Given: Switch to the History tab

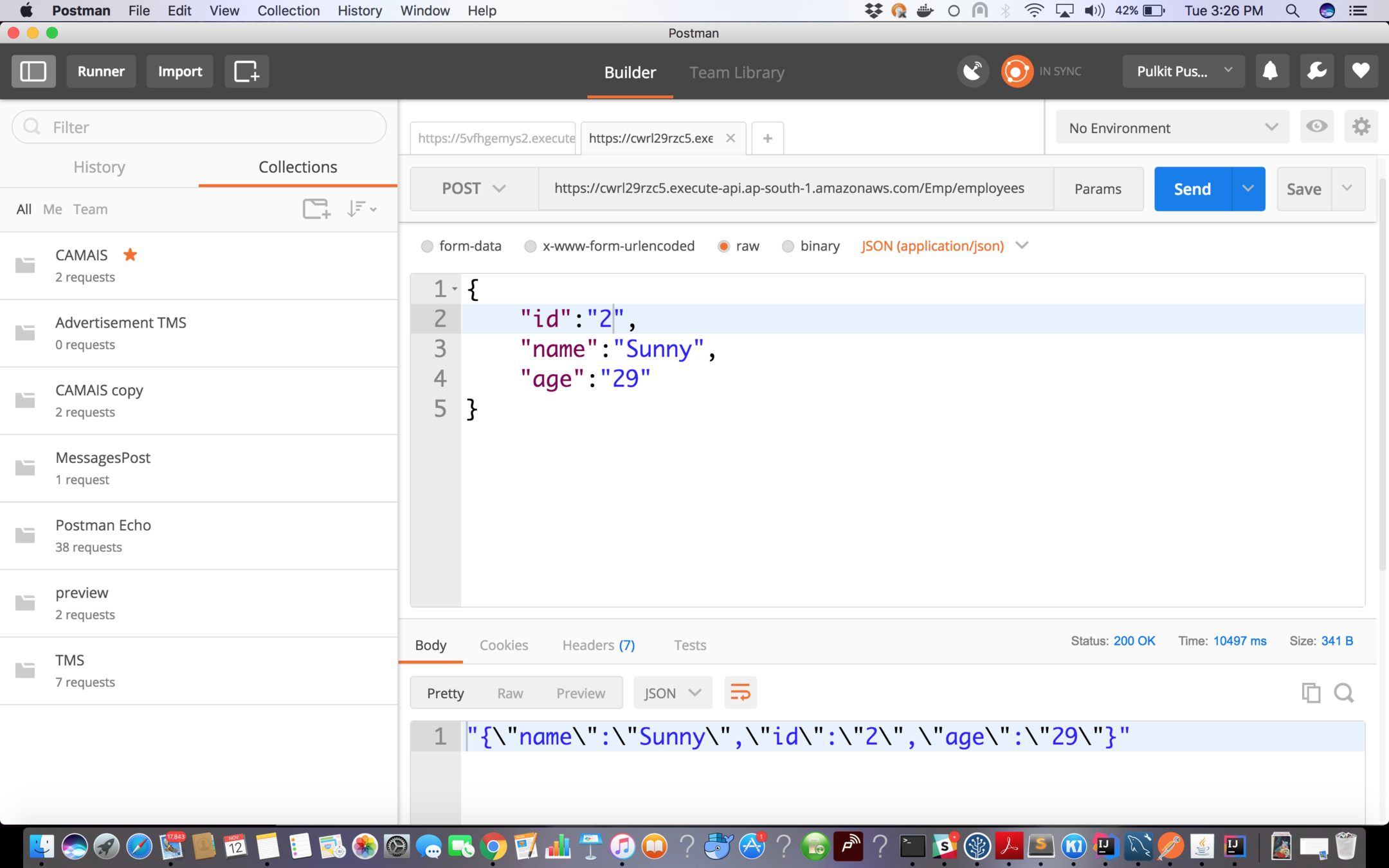Looking at the screenshot, I should tap(99, 167).
